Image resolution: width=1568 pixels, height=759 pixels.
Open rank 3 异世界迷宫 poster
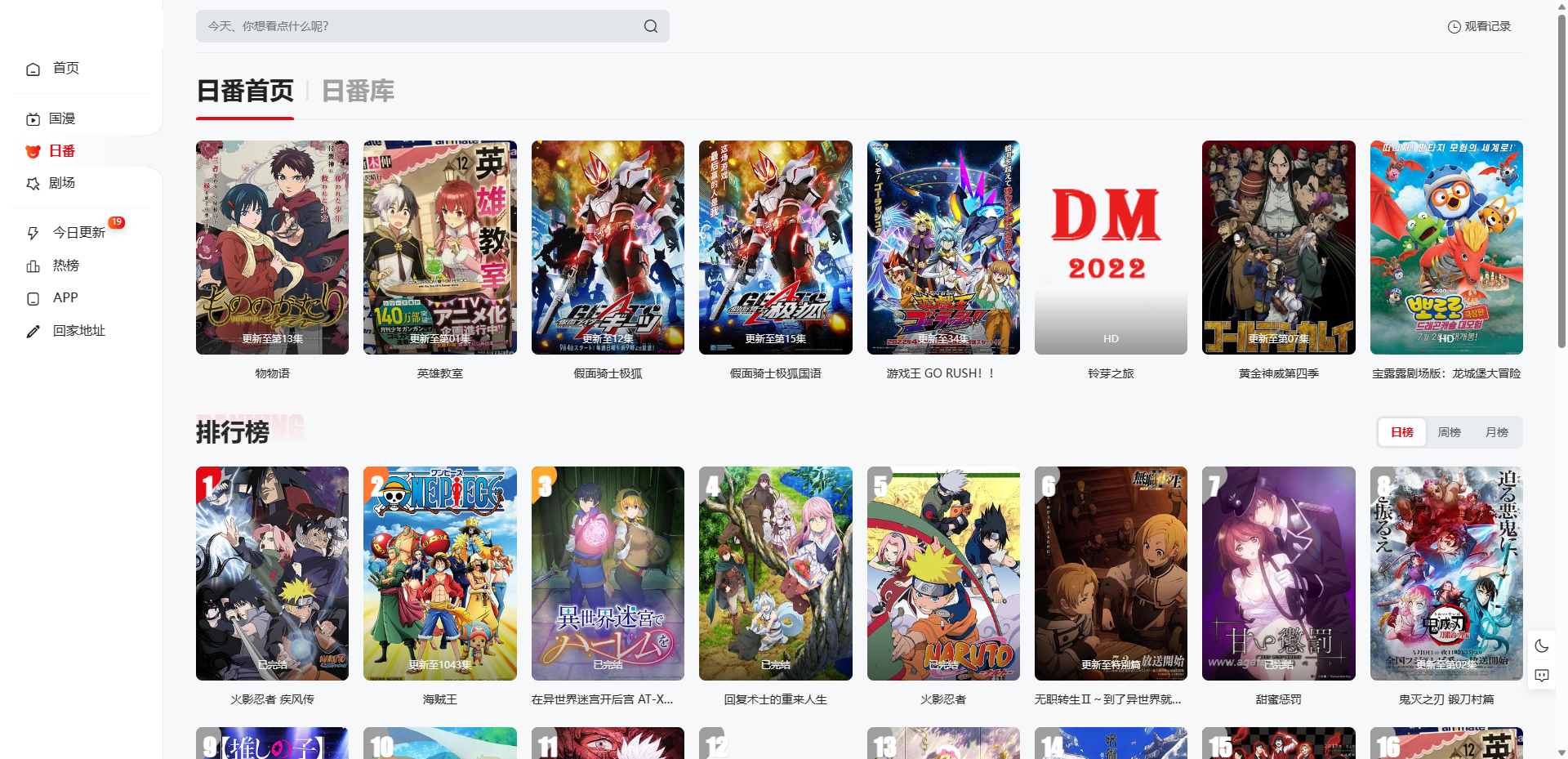coord(608,574)
